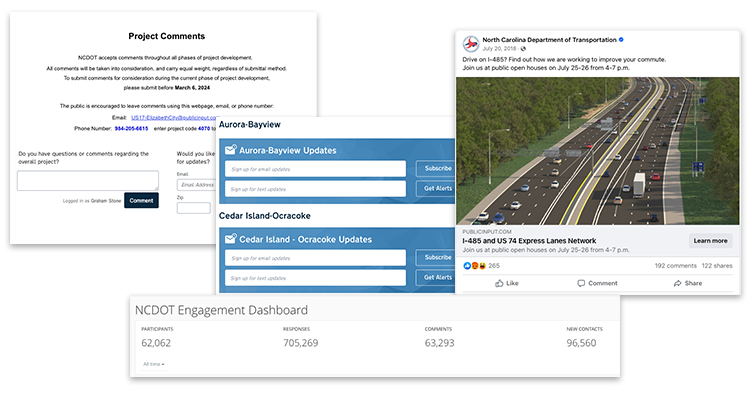View the 192 comments link
This screenshot has width=750, height=400.
tap(675, 266)
